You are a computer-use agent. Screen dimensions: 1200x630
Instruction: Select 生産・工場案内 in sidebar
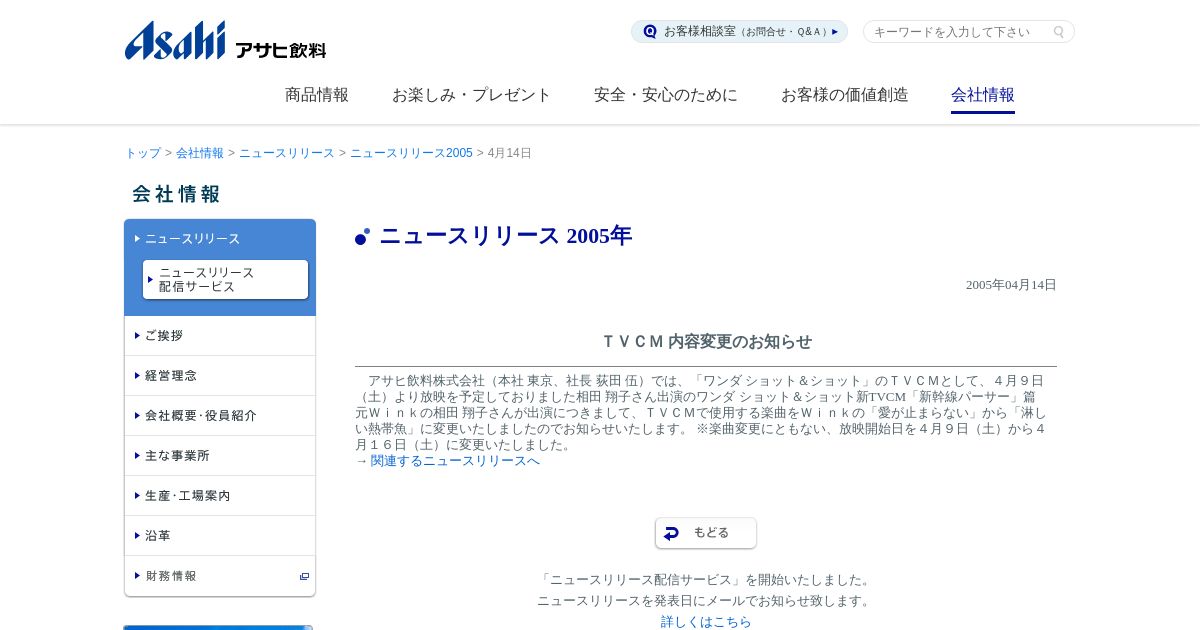[x=220, y=496]
